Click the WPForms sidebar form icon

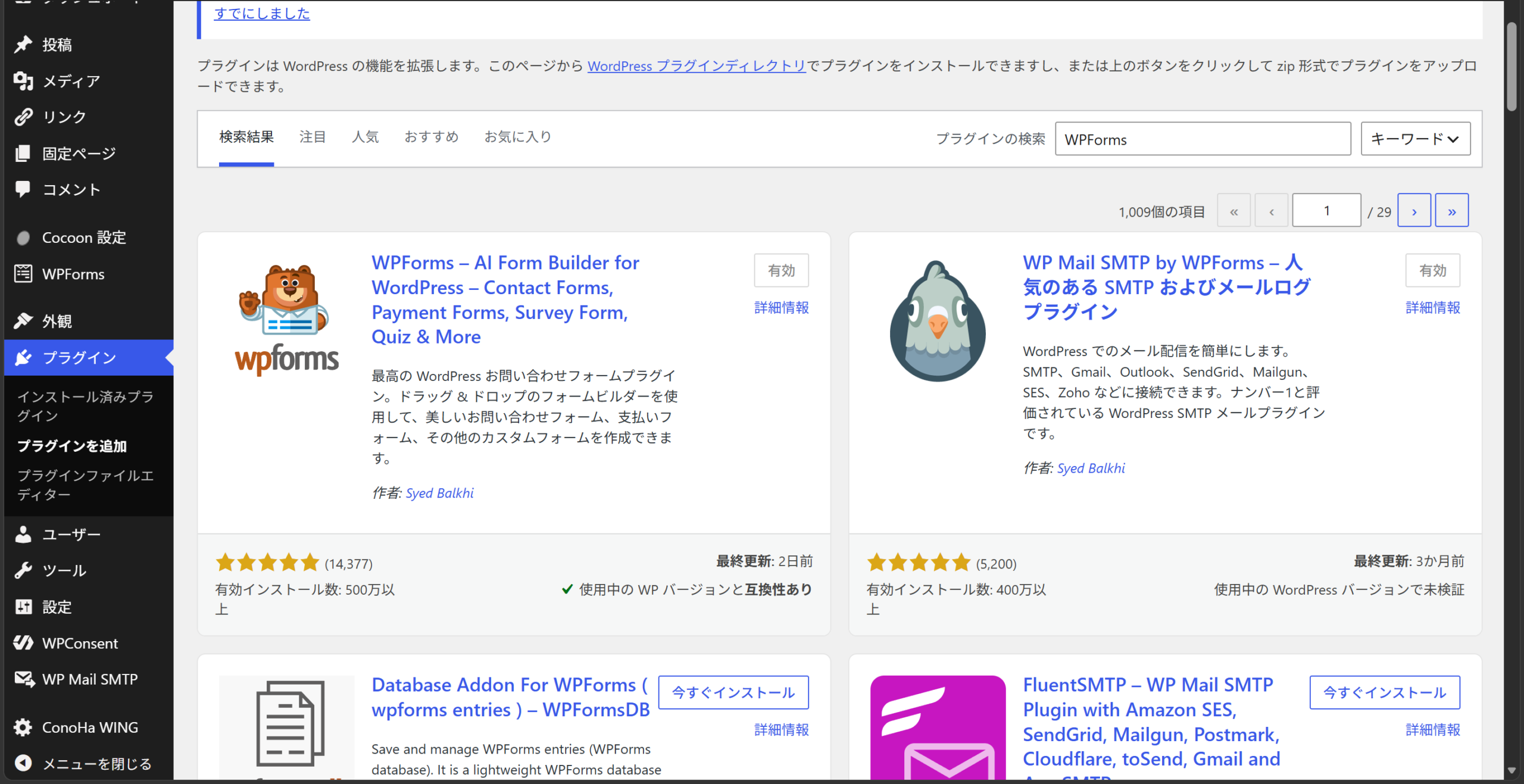[23, 274]
